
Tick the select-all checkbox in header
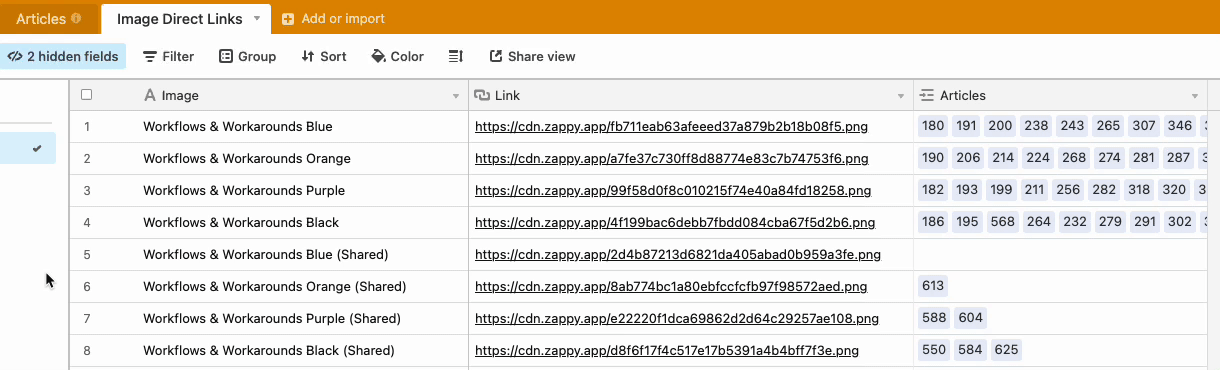87,95
